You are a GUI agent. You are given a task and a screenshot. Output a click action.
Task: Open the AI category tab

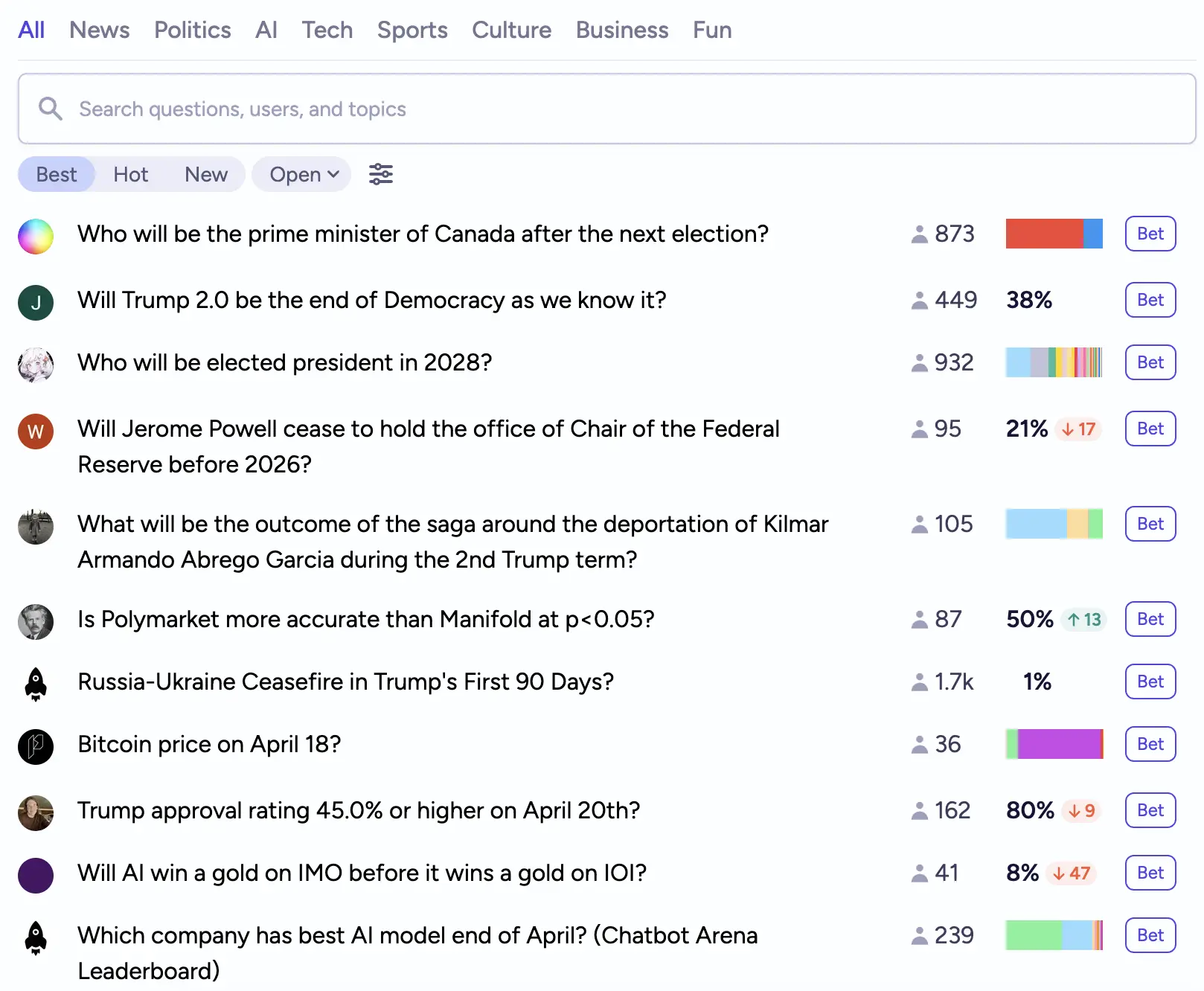(x=266, y=30)
